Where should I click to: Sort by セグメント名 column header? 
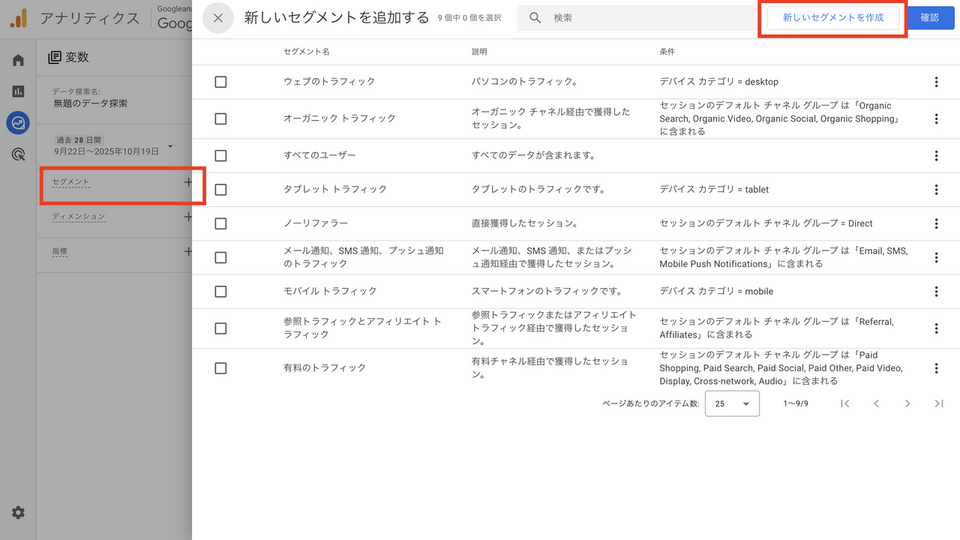(x=308, y=51)
